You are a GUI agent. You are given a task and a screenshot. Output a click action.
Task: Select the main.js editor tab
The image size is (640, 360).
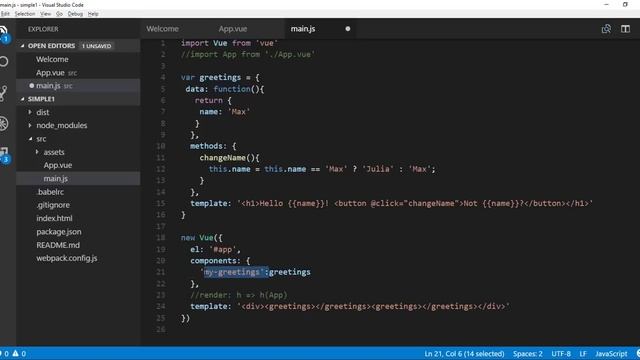pyautogui.click(x=303, y=29)
